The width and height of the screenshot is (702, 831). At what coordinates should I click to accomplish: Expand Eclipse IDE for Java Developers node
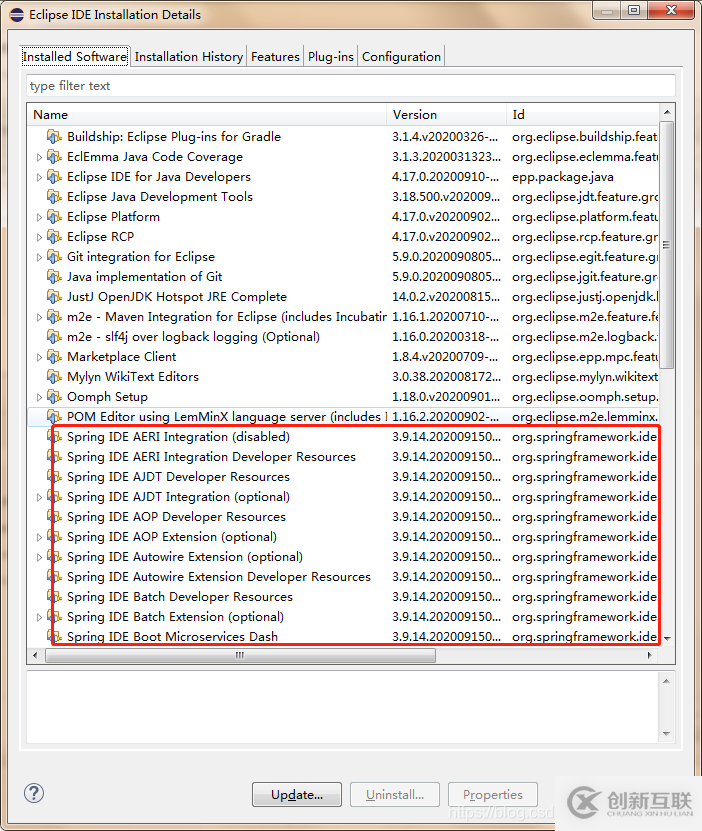(39, 178)
